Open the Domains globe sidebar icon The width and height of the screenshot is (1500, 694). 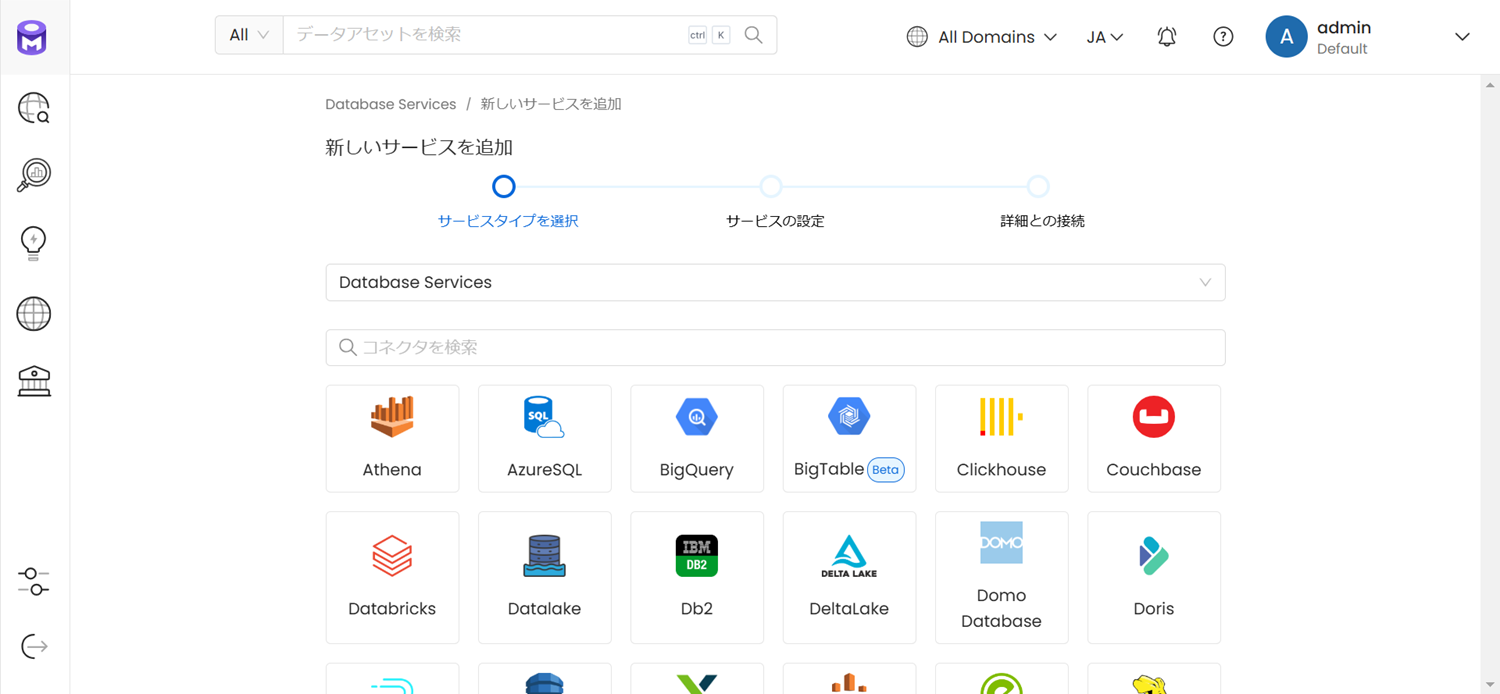point(34,314)
